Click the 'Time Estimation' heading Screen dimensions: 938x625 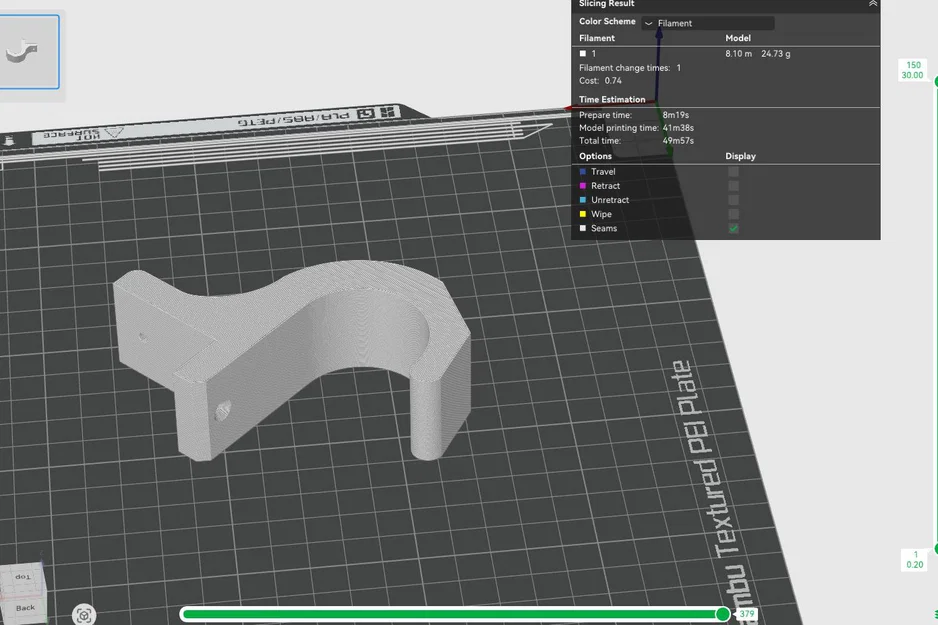coord(612,99)
